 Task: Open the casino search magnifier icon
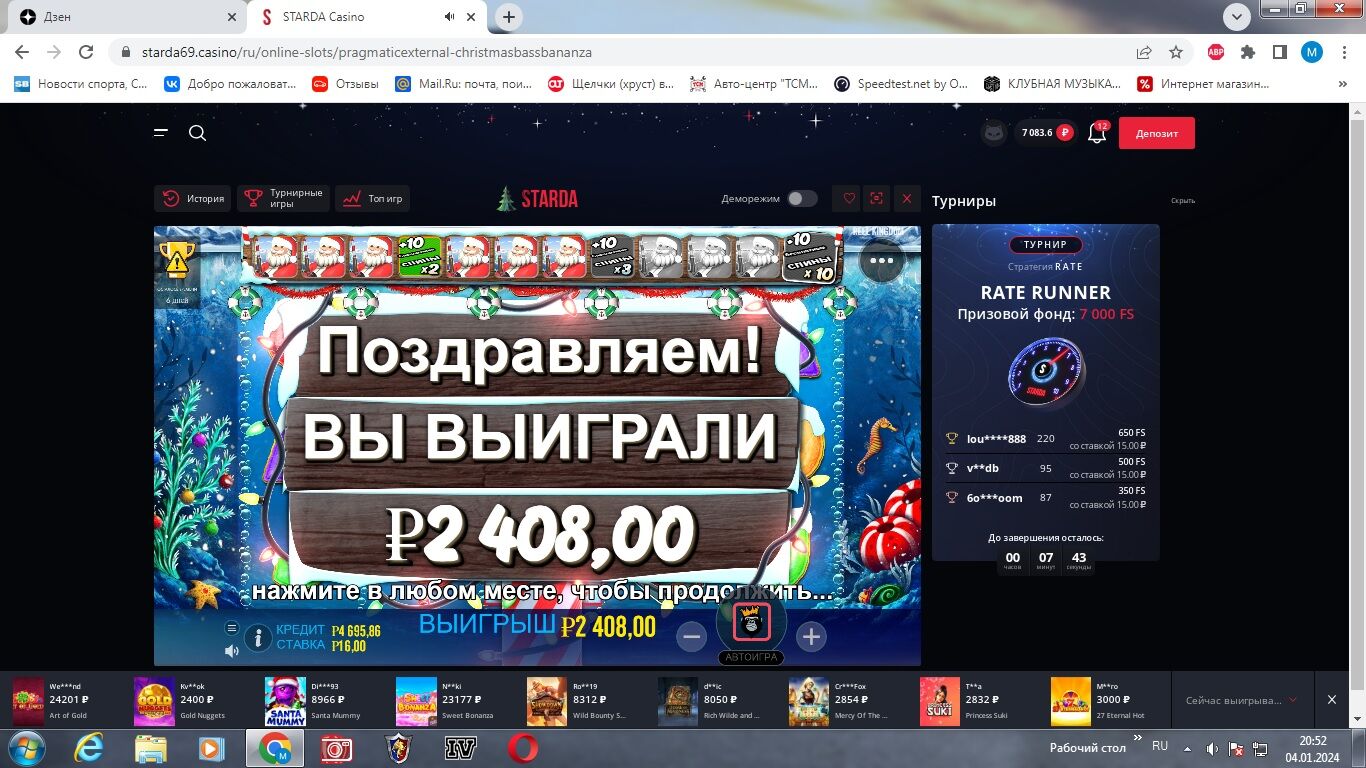[x=197, y=133]
